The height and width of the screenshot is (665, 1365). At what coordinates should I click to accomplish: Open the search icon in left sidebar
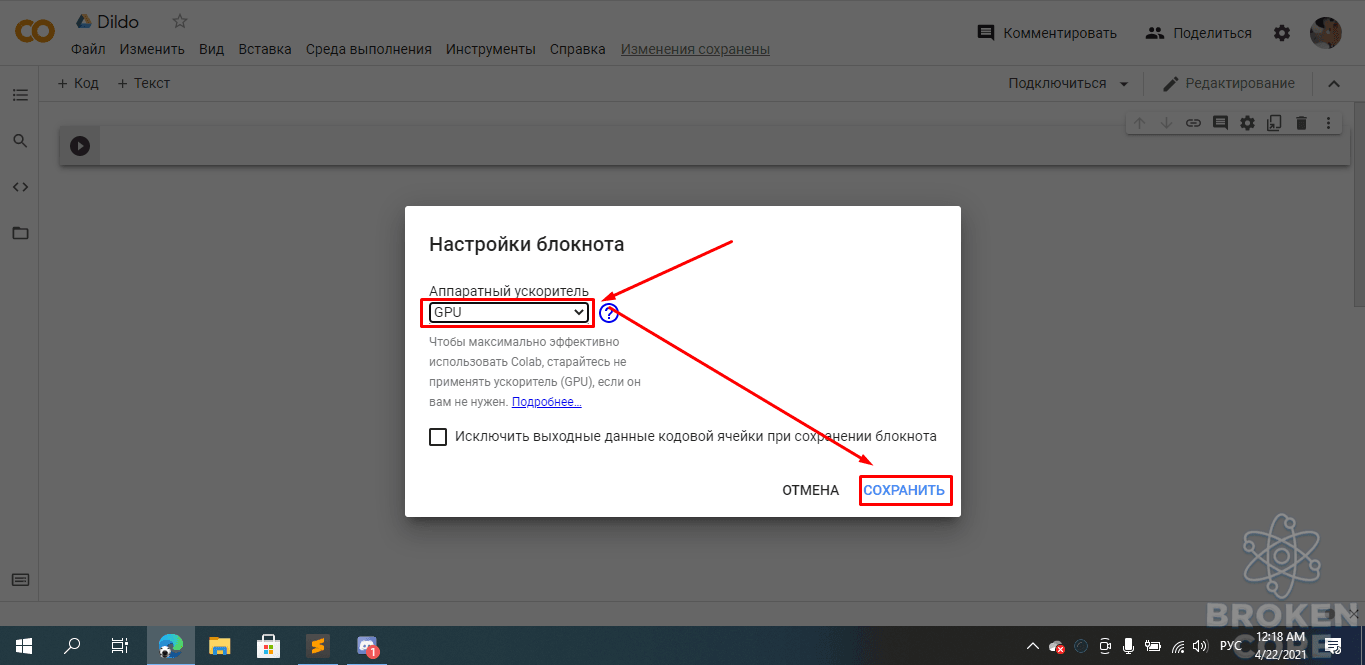pos(20,141)
